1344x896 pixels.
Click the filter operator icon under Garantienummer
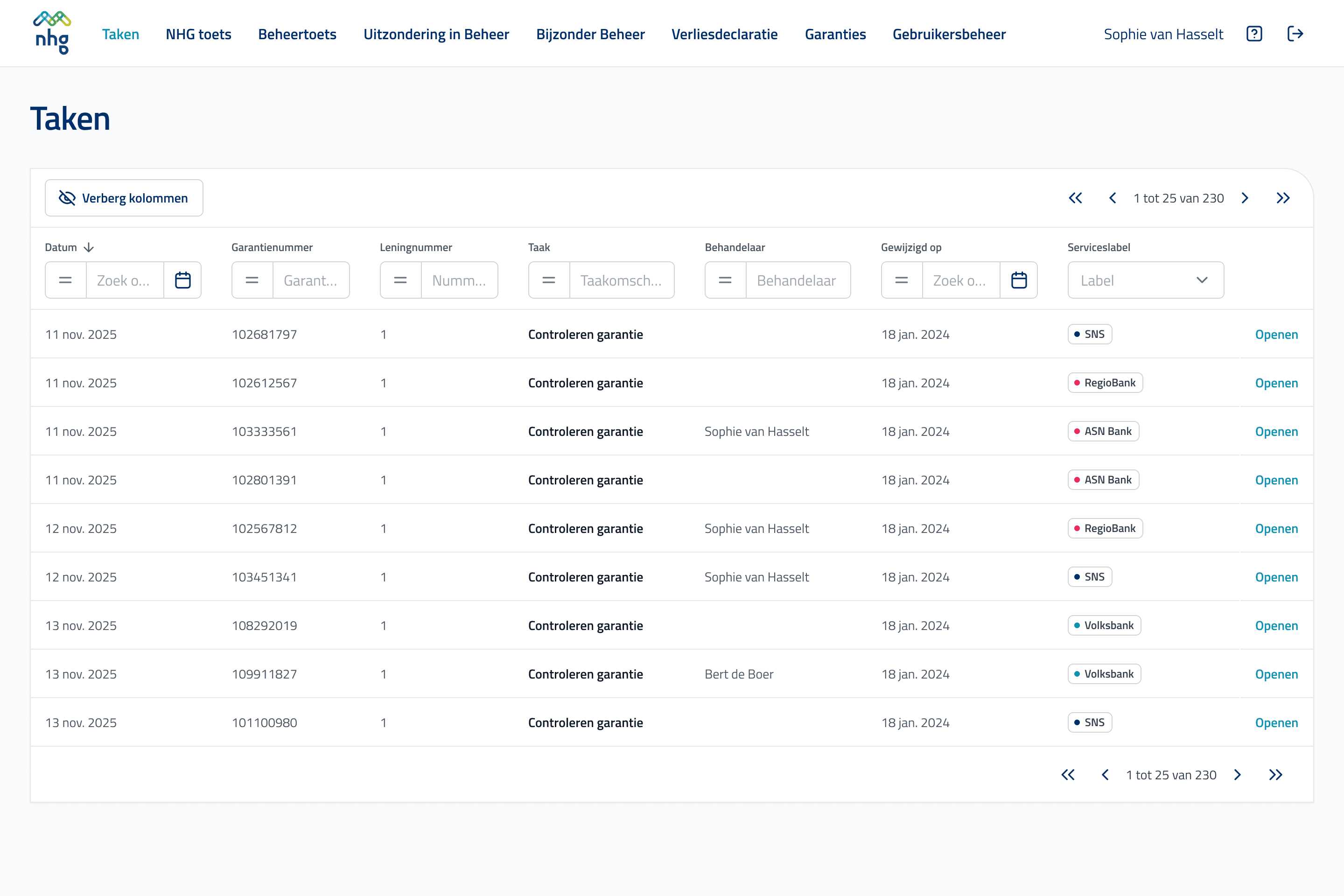pyautogui.click(x=252, y=280)
